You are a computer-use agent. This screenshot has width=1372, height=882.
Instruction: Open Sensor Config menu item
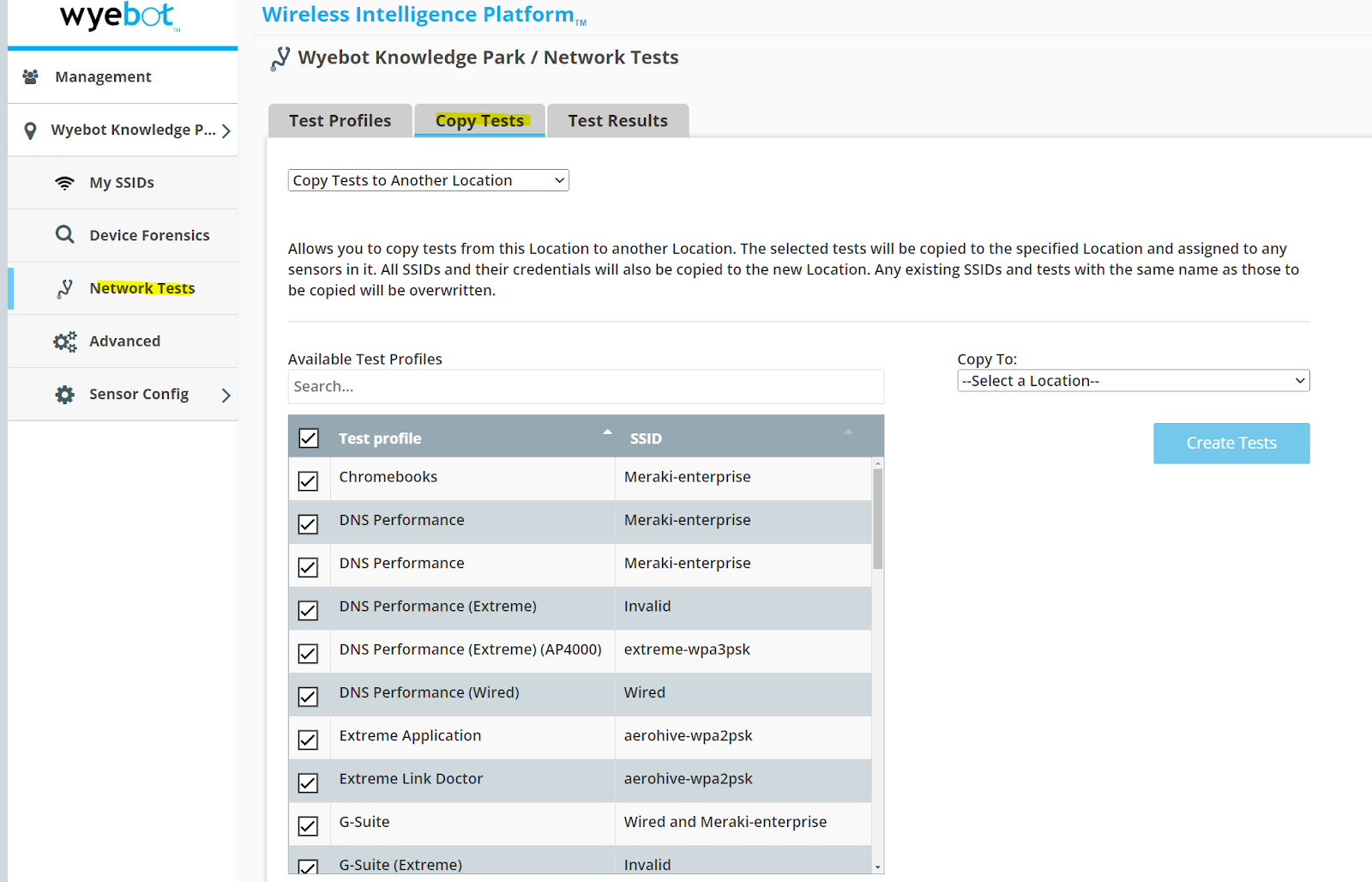coord(123,395)
